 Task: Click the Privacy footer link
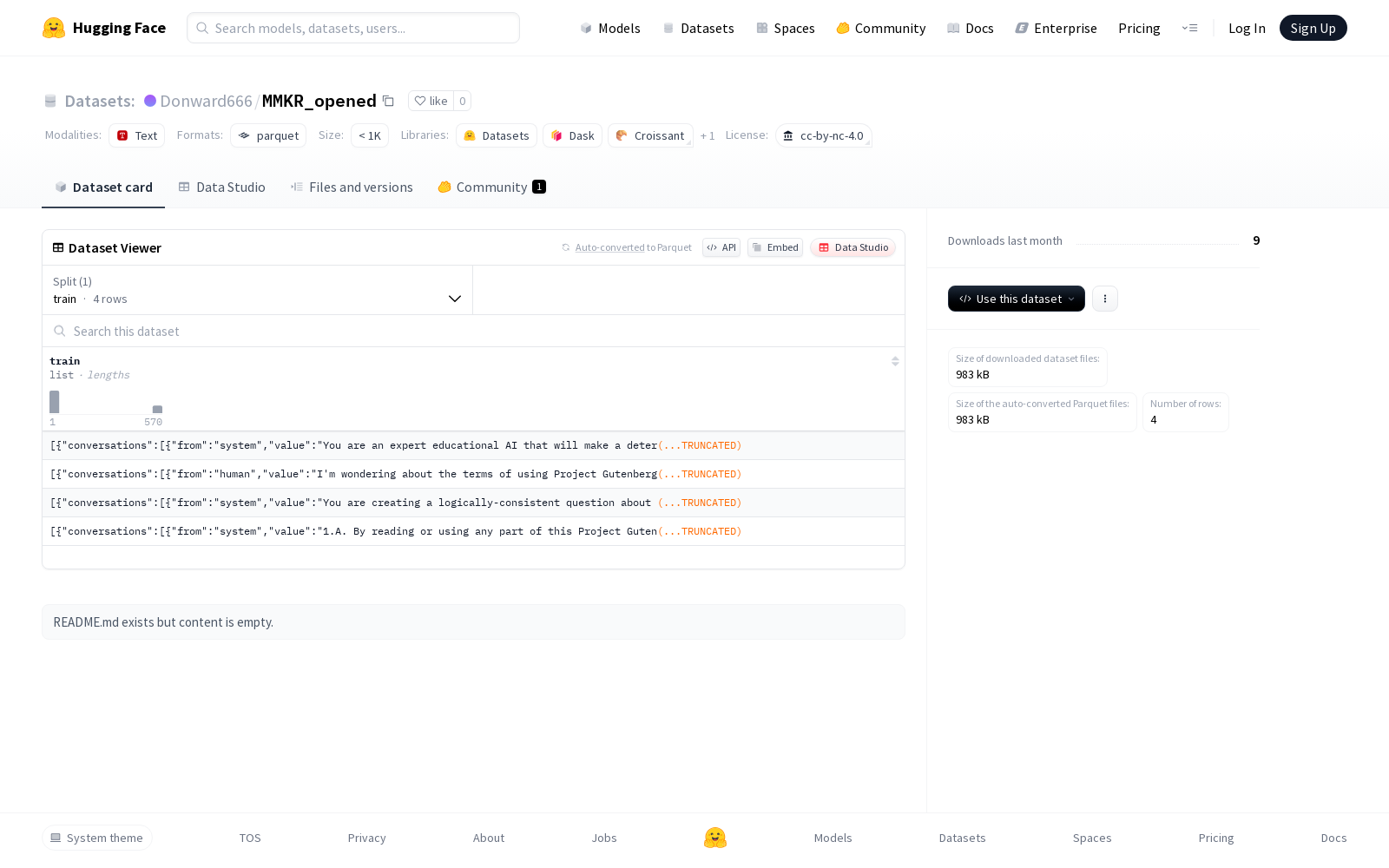366,838
